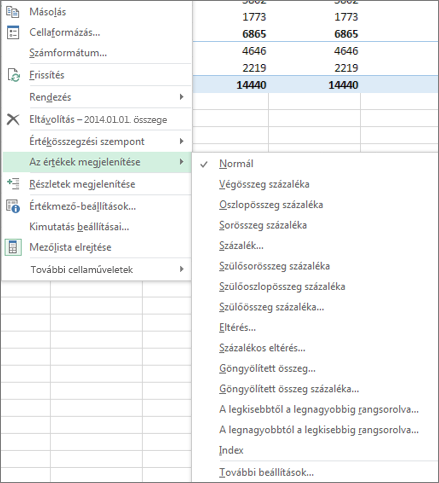
Task: Select the checked Normál option
Action: tap(236, 164)
